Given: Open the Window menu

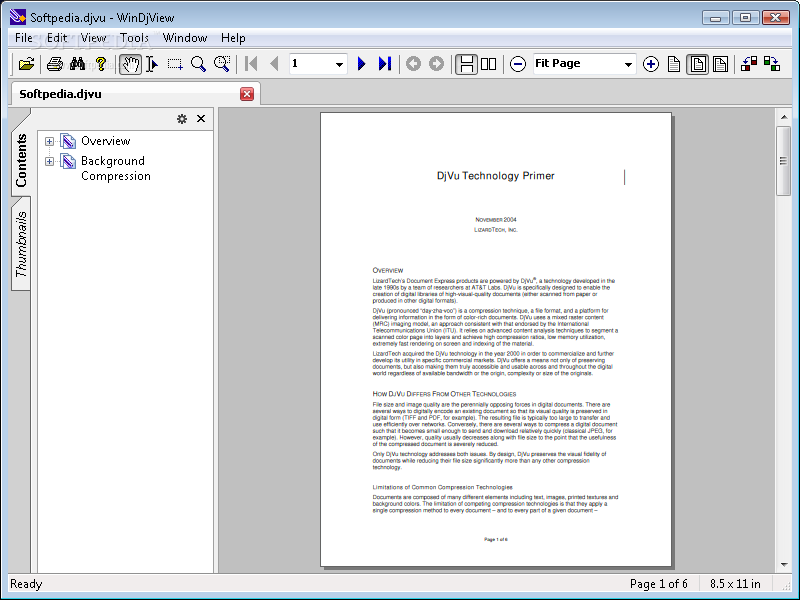Looking at the screenshot, I should [x=185, y=38].
